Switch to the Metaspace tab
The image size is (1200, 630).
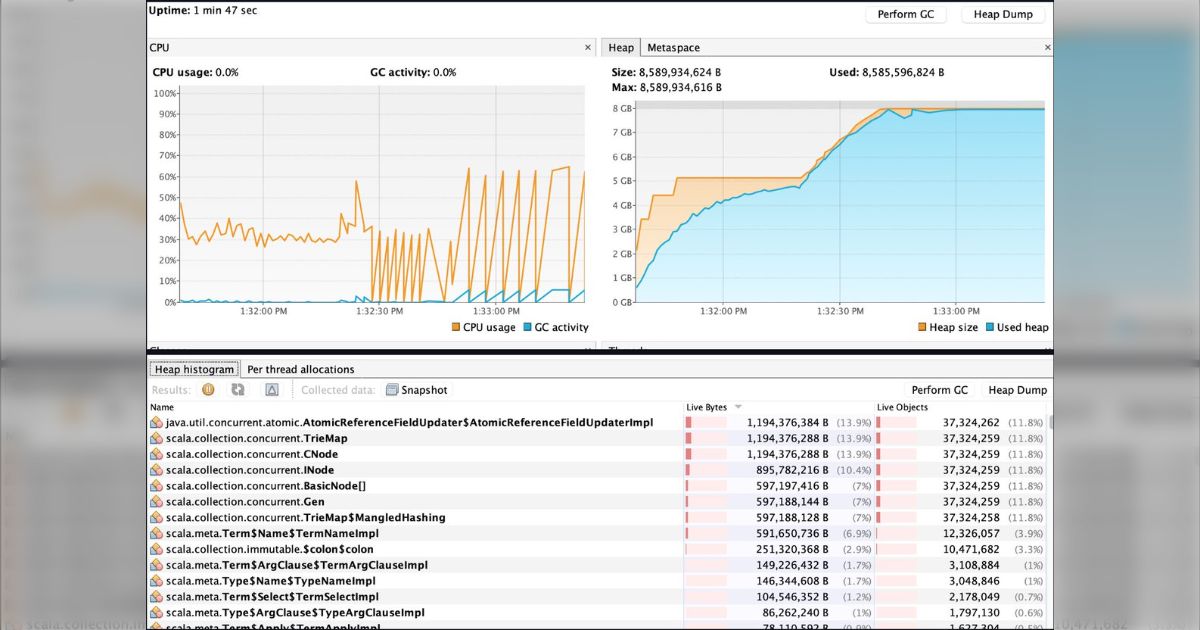673,48
